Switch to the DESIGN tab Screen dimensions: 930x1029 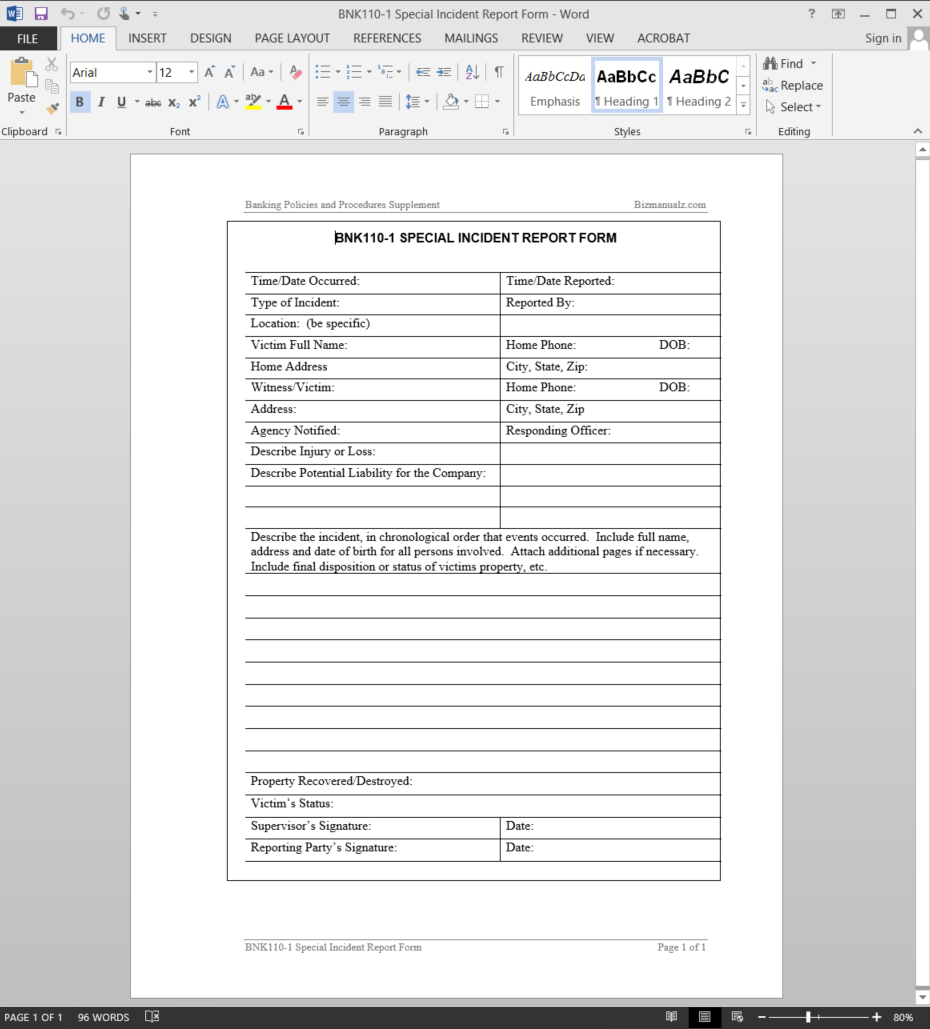point(211,39)
